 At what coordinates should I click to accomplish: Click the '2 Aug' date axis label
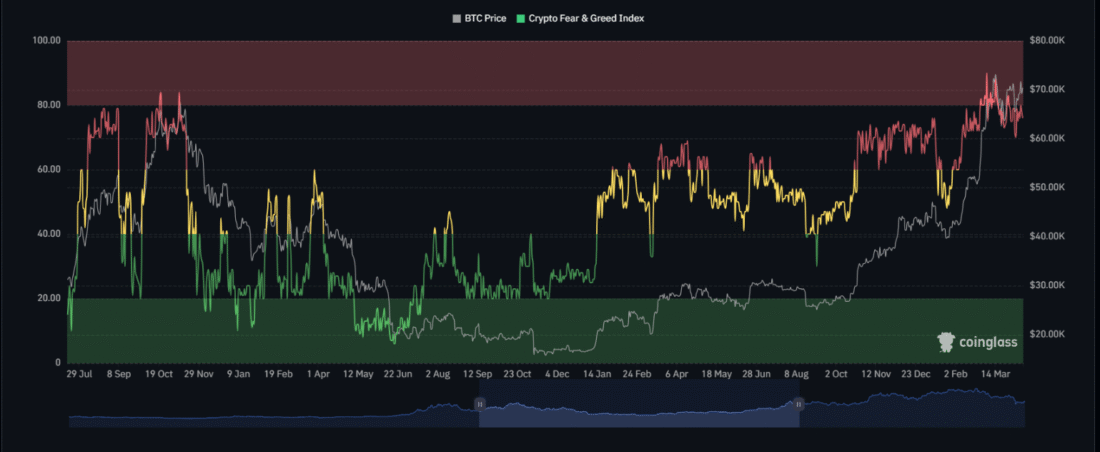pos(438,374)
